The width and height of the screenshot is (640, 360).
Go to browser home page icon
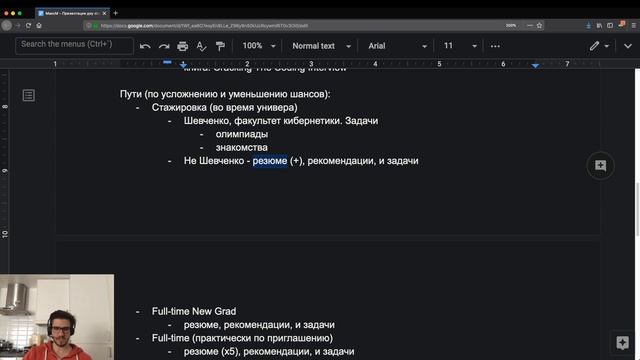(x=39, y=25)
